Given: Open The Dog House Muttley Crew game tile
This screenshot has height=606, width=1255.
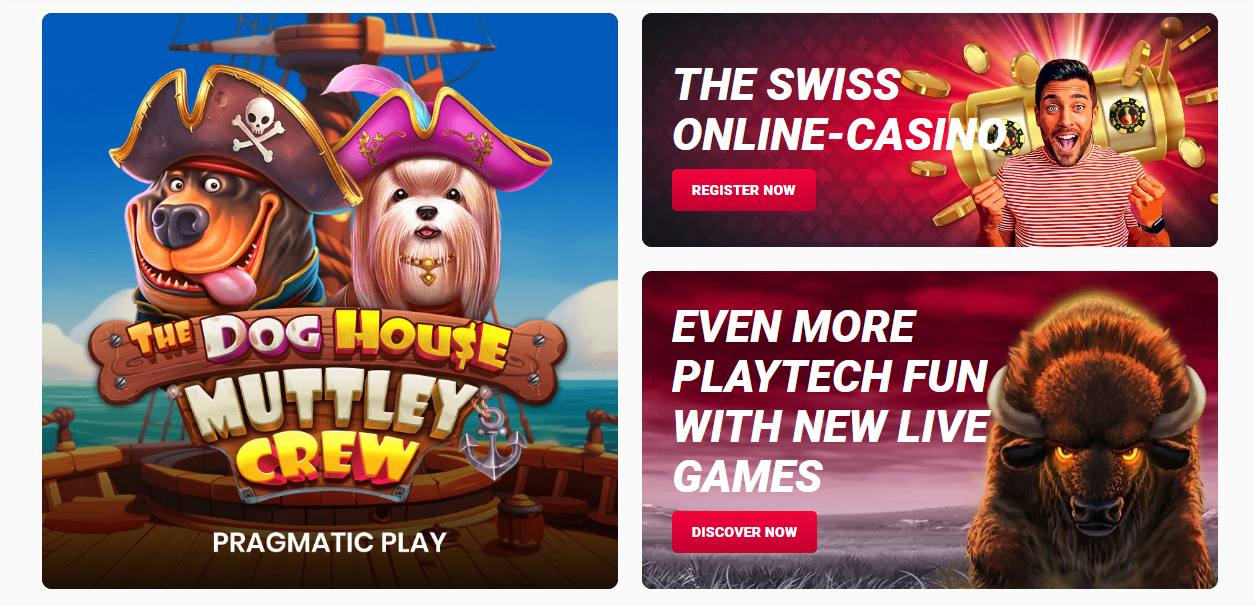Looking at the screenshot, I should pyautogui.click(x=330, y=301).
